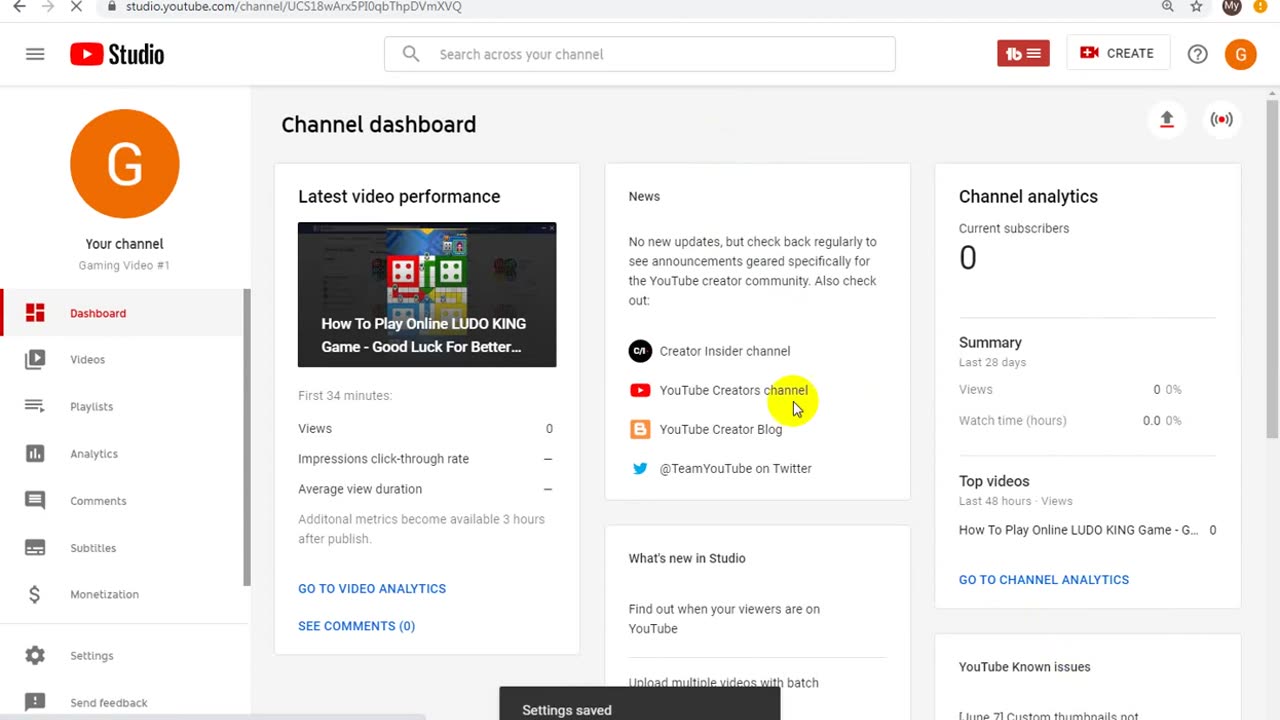Open Comments in the sidebar
This screenshot has width=1280, height=720.
coord(122,500)
